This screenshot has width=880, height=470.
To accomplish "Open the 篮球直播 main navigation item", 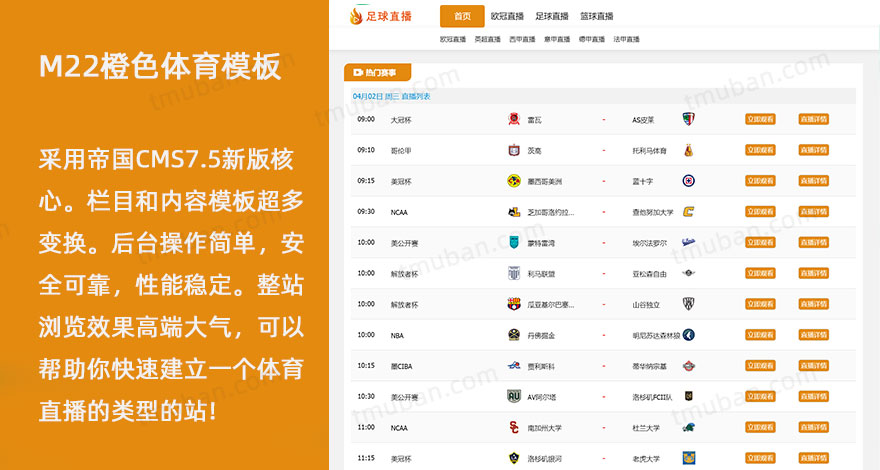I will [x=597, y=16].
